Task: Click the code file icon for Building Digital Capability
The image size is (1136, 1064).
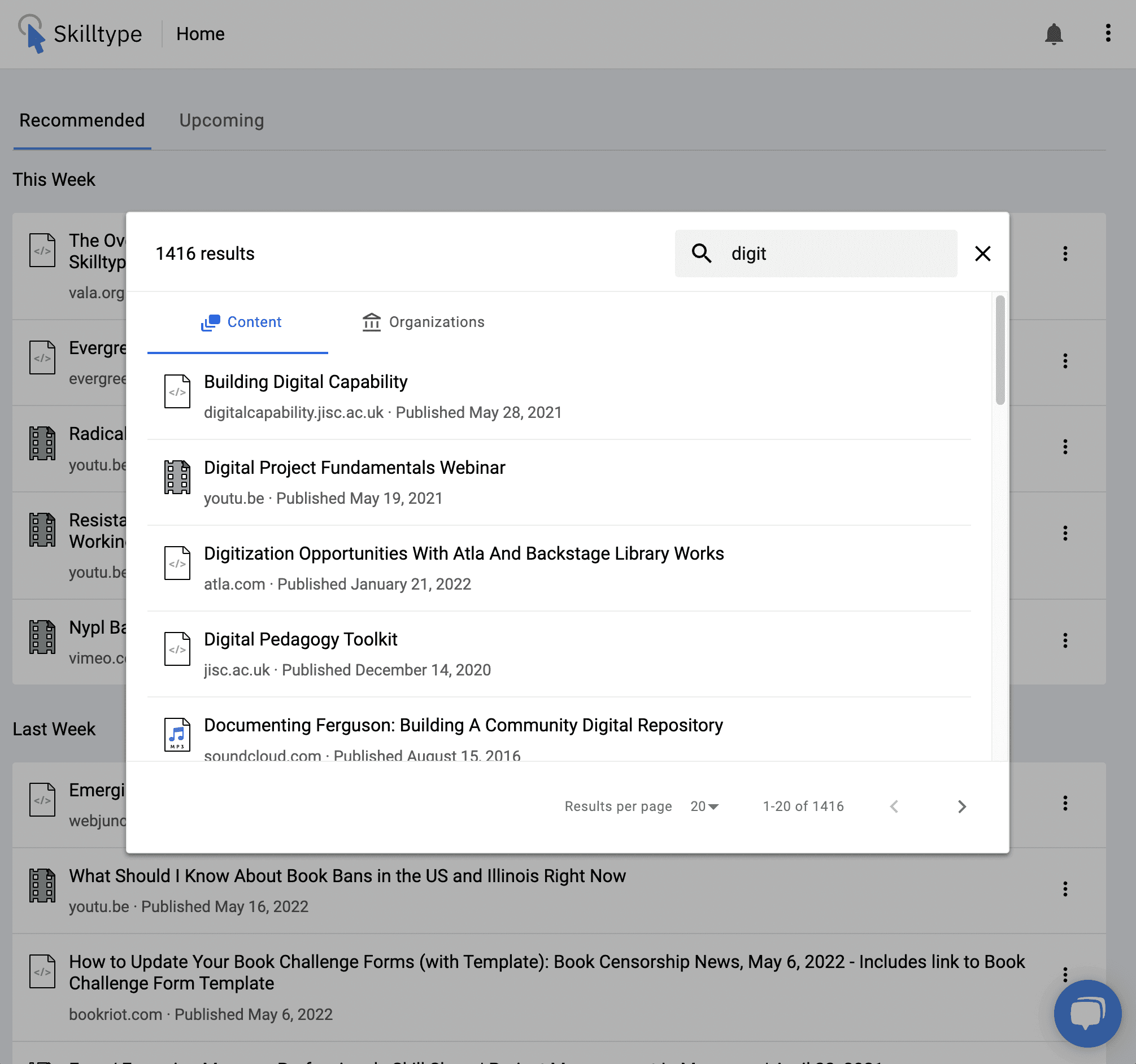Action: [177, 391]
